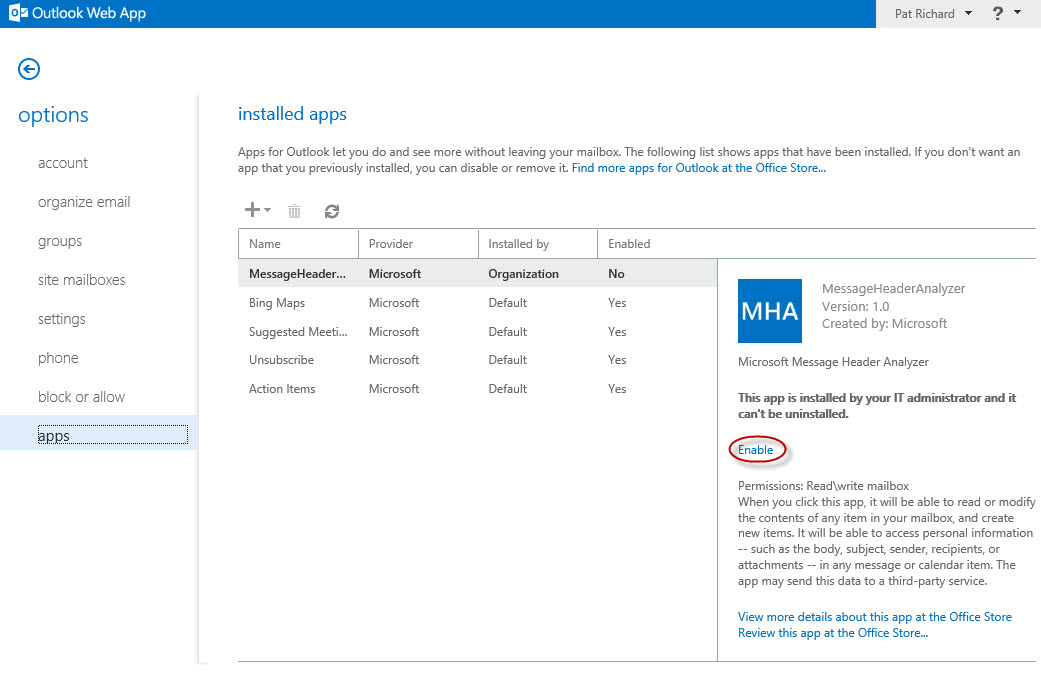Click the MHA blue app logo
1041x675 pixels.
769,311
